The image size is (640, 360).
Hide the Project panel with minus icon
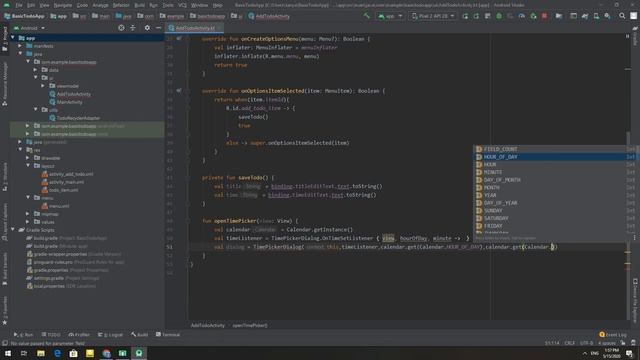[x=158, y=28]
